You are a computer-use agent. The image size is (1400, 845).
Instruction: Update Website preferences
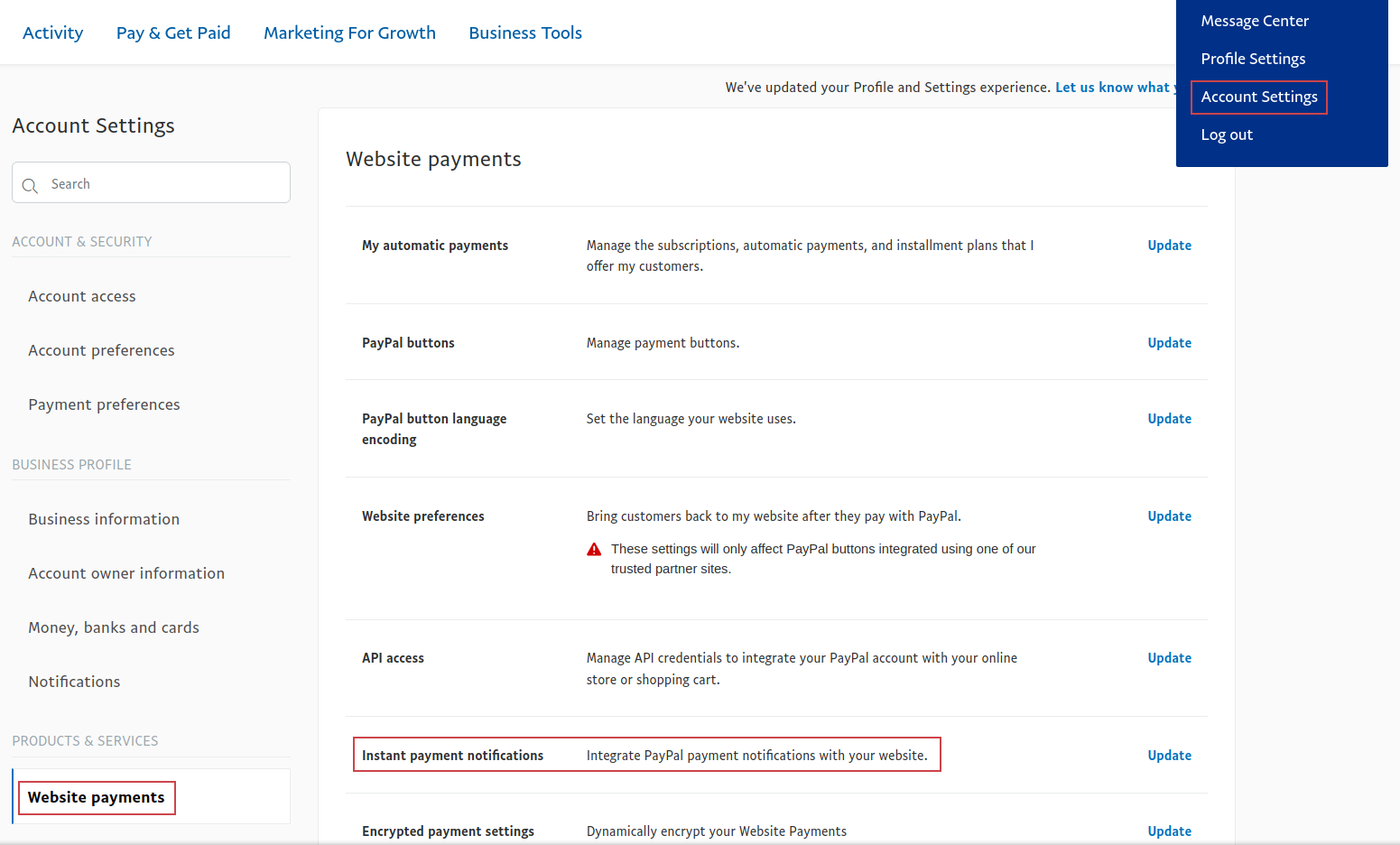1169,516
